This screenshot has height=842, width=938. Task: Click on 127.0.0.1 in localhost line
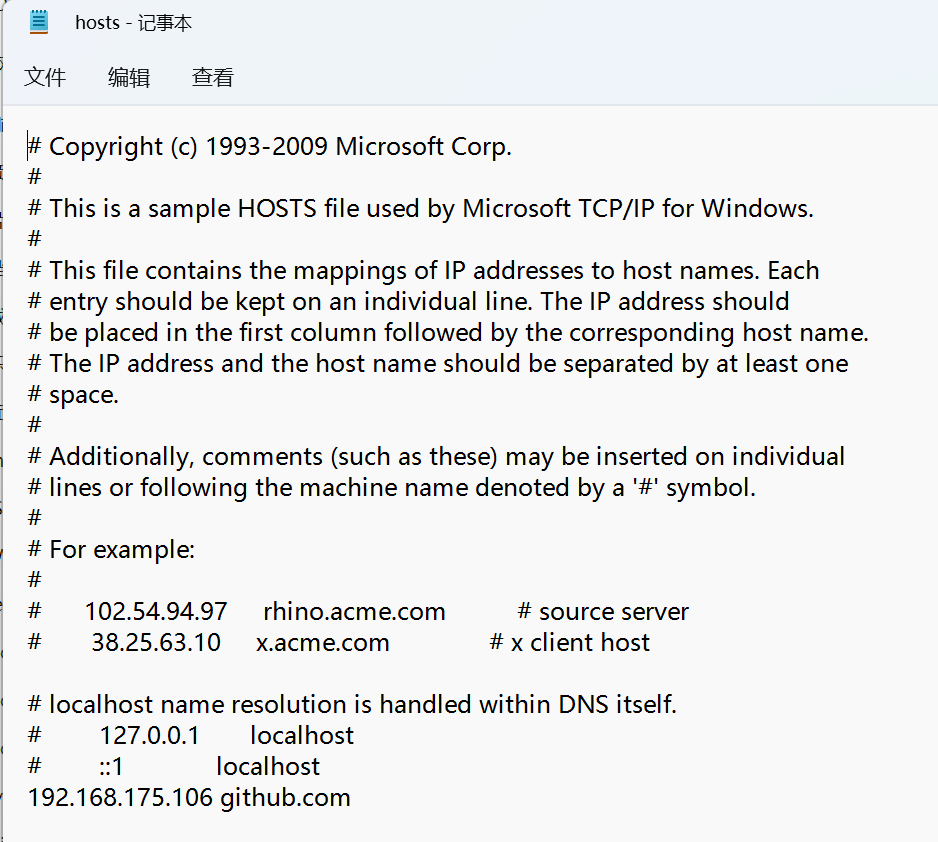click(x=149, y=736)
